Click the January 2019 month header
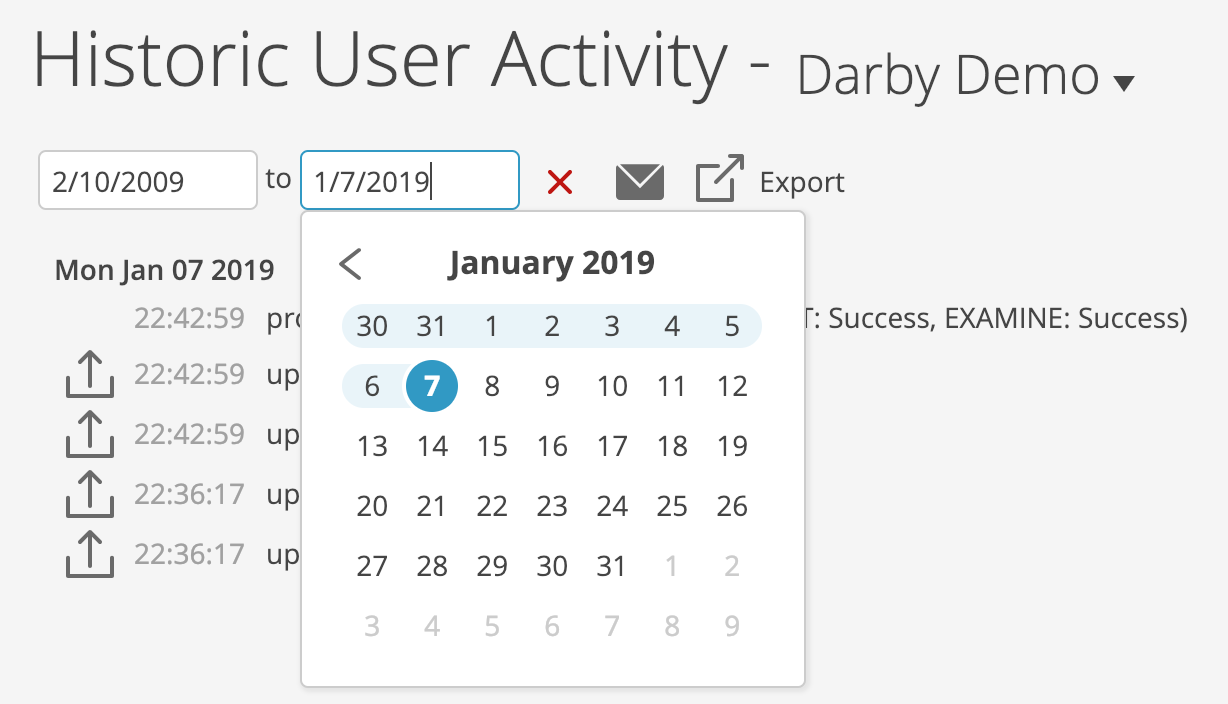Image resolution: width=1228 pixels, height=704 pixels. (552, 263)
